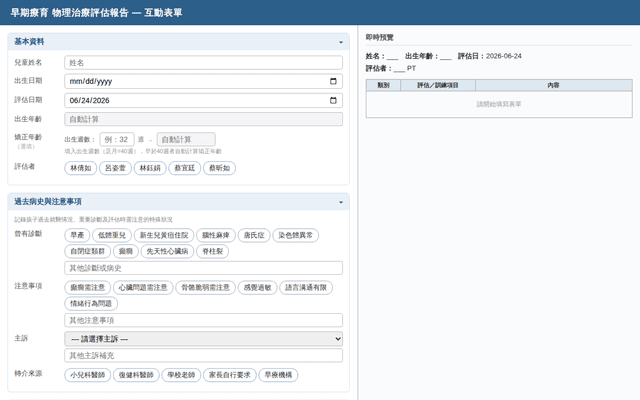This screenshot has height=400, width=640.
Task: Click the 其他注意事項 text field
Action: coord(203,320)
